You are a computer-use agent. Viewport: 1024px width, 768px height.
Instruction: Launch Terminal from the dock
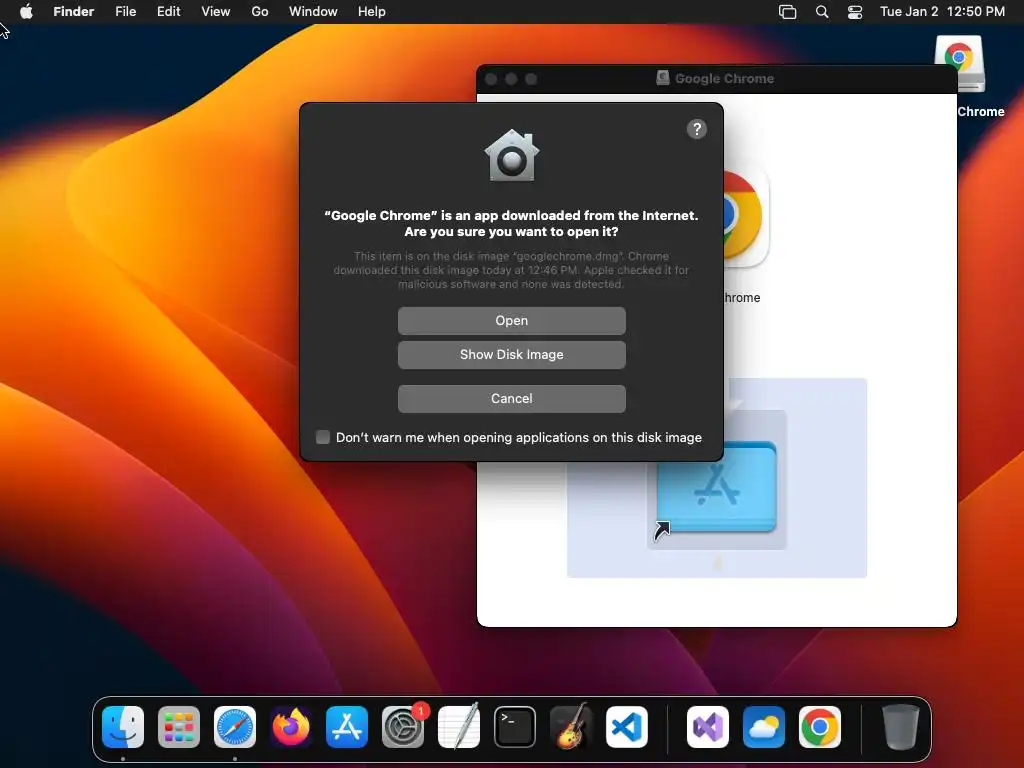(x=515, y=727)
